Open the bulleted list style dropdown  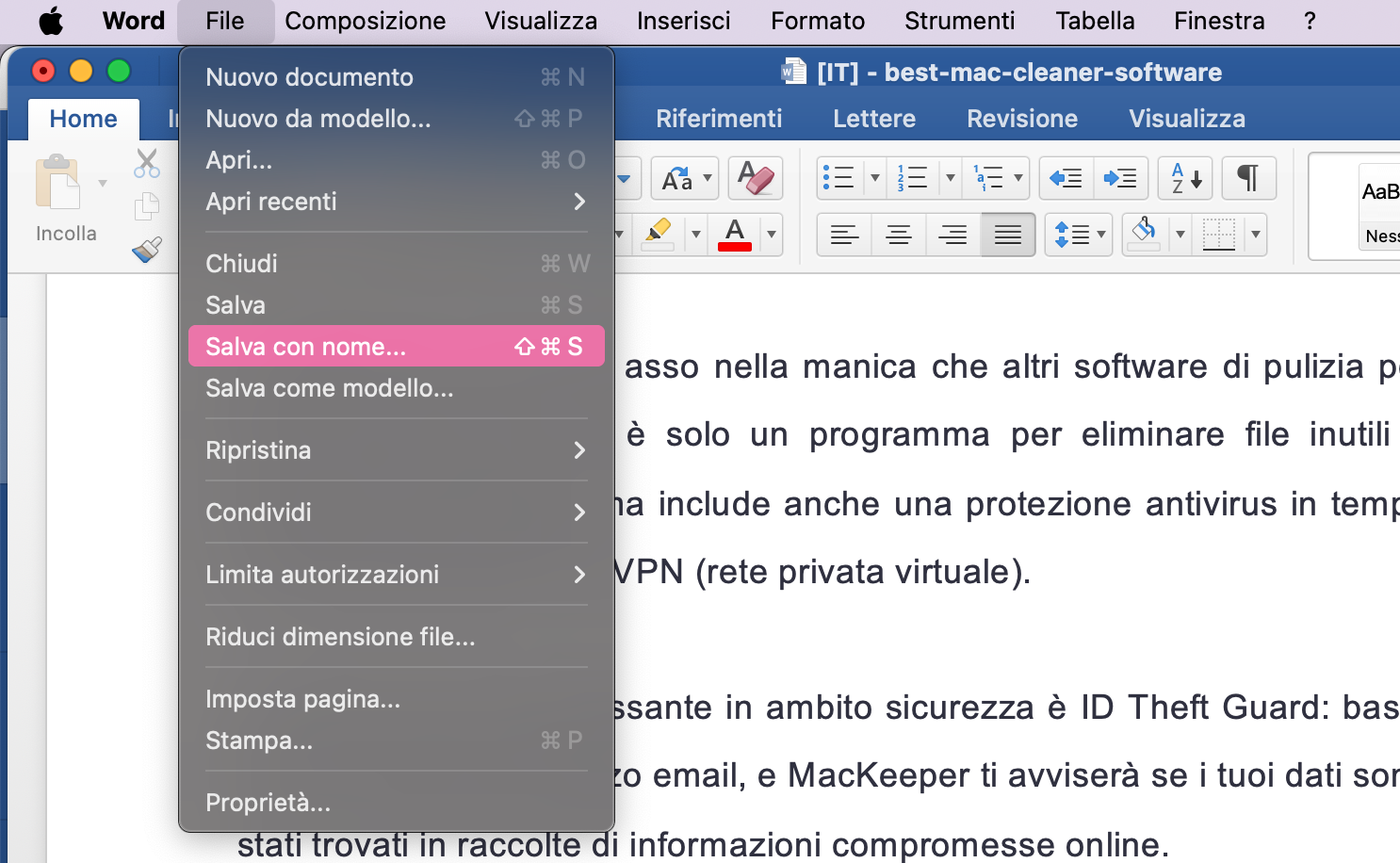[x=875, y=177]
